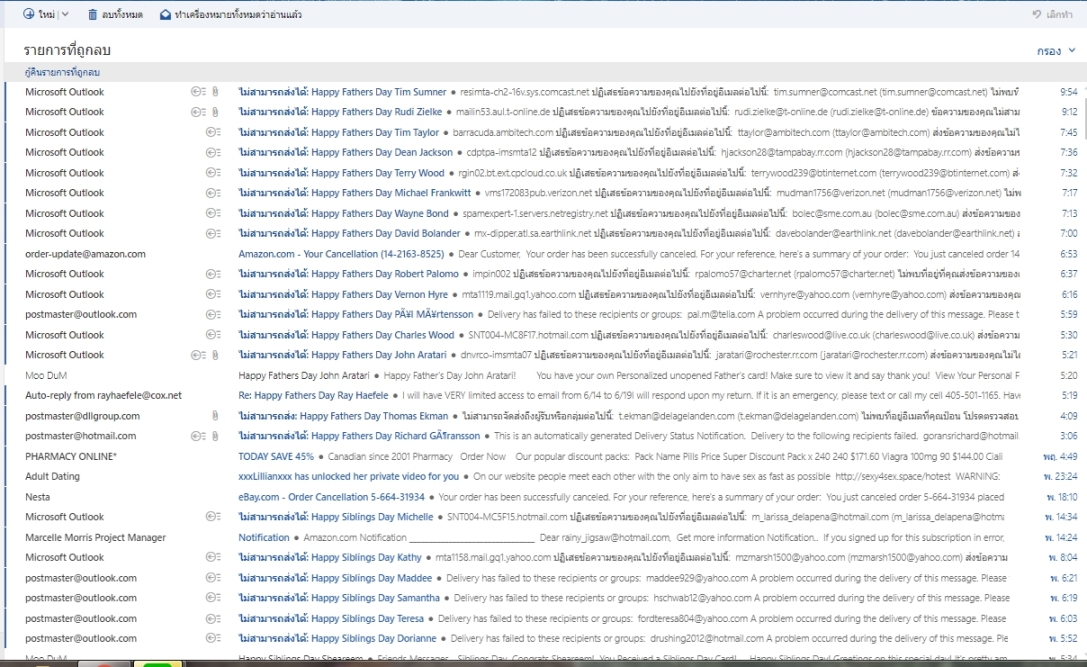Click the conversation icon on Terry Wood row
The image size is (1087, 667).
click(213, 173)
